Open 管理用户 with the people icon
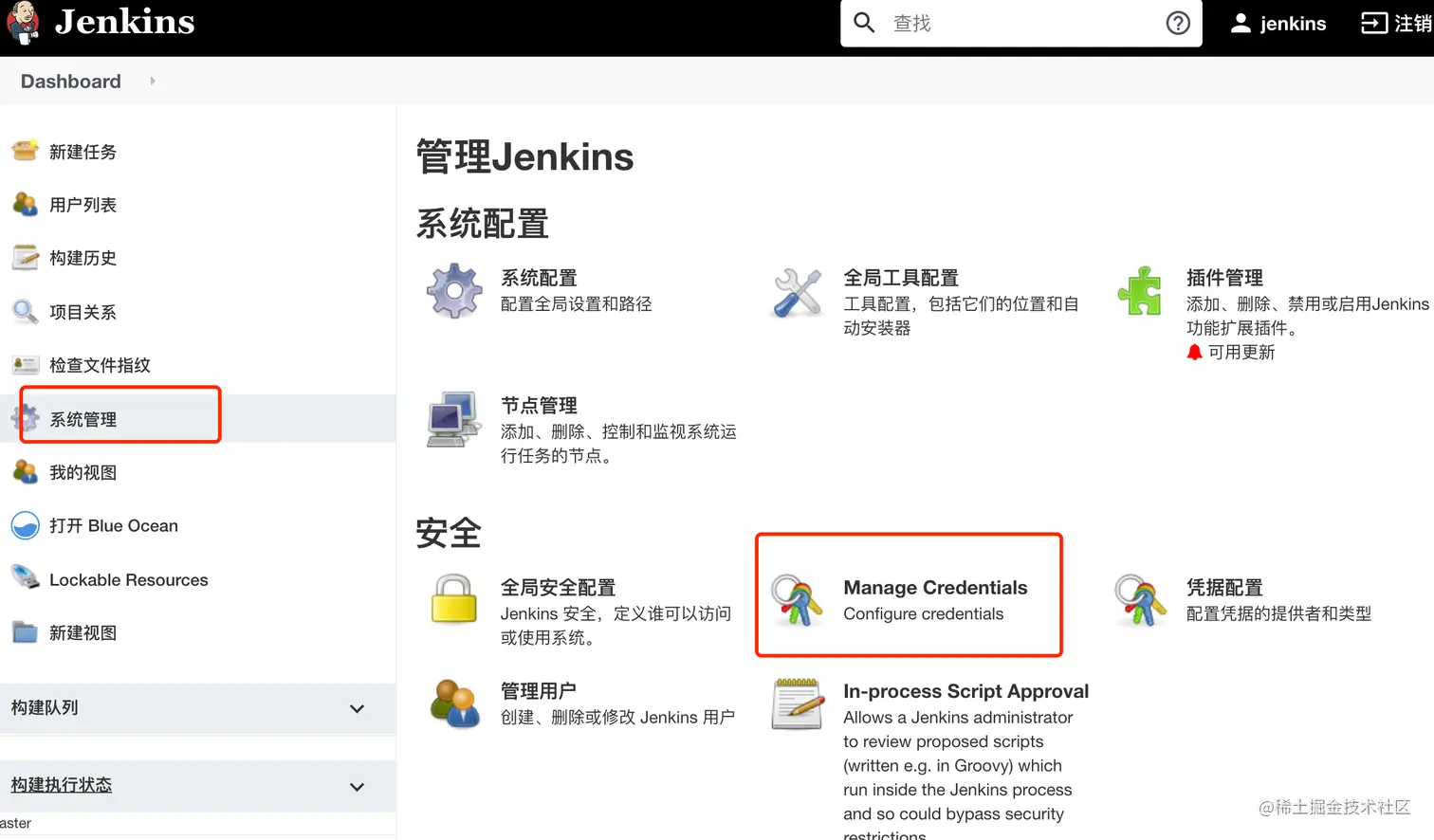1434x840 pixels. click(453, 703)
